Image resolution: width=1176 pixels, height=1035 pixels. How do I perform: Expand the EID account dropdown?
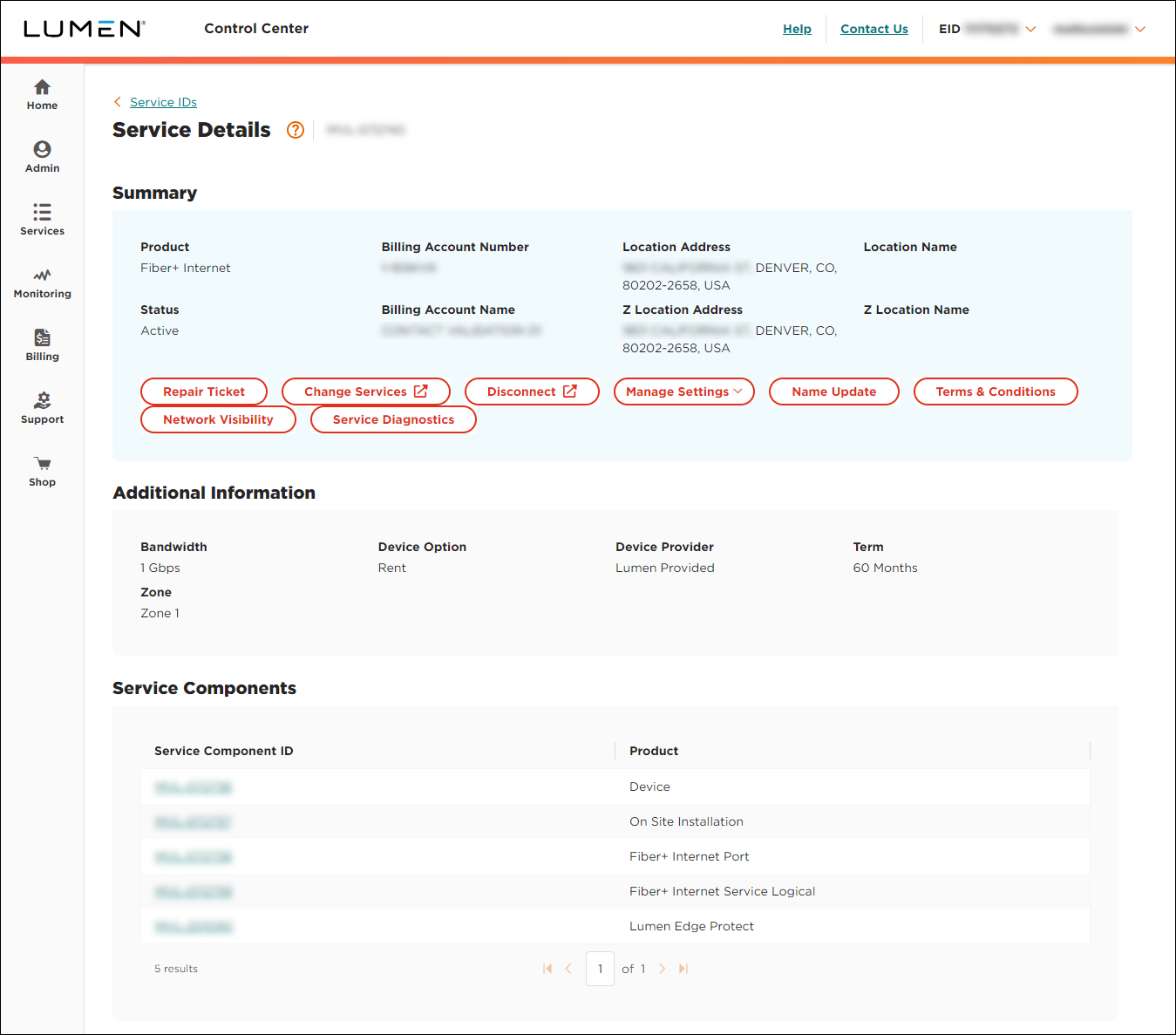click(x=1030, y=29)
